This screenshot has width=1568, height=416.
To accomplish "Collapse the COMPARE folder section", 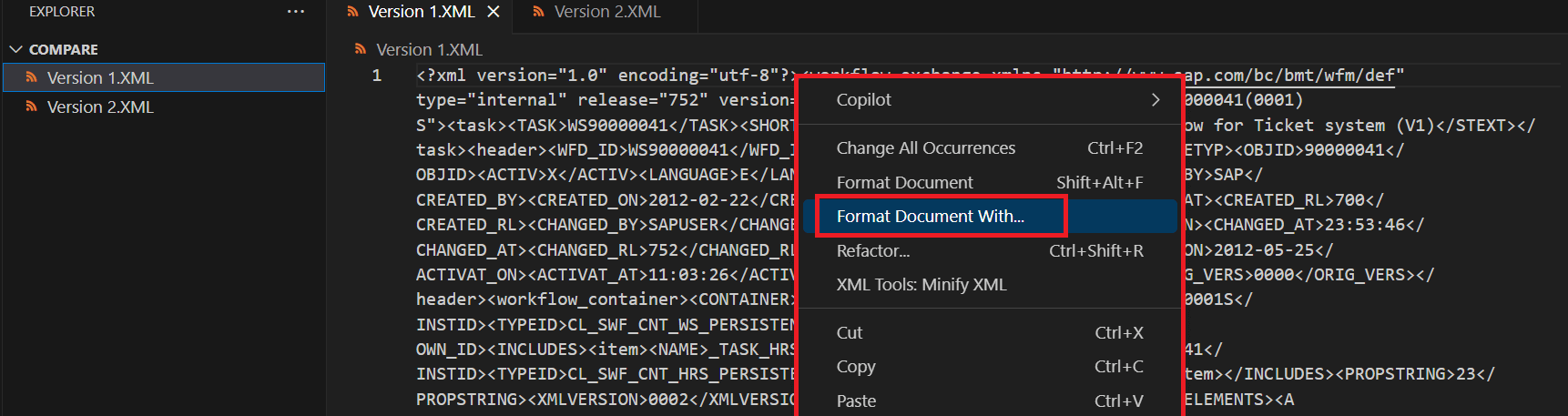I will coord(15,49).
